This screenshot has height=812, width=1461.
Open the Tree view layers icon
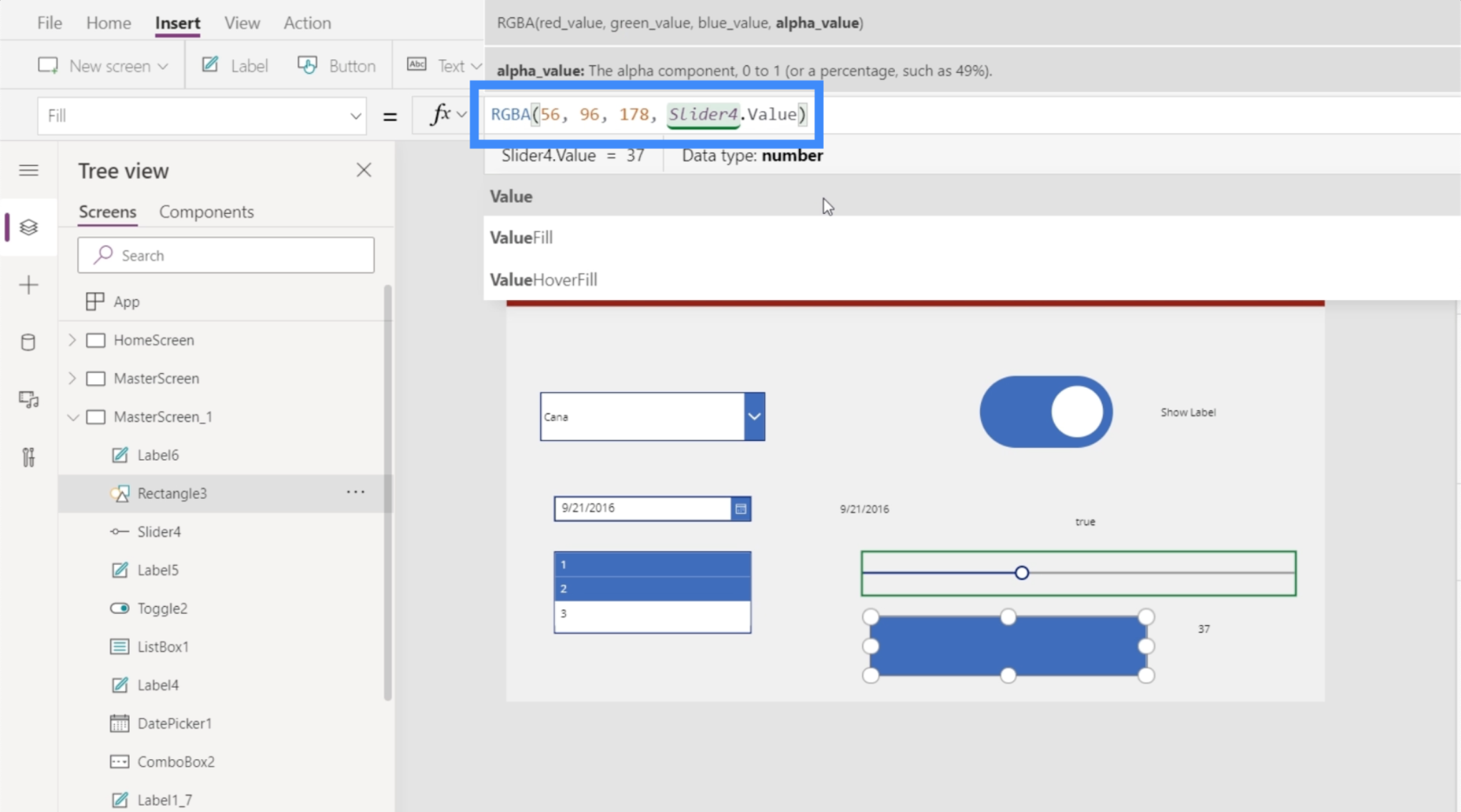29,227
